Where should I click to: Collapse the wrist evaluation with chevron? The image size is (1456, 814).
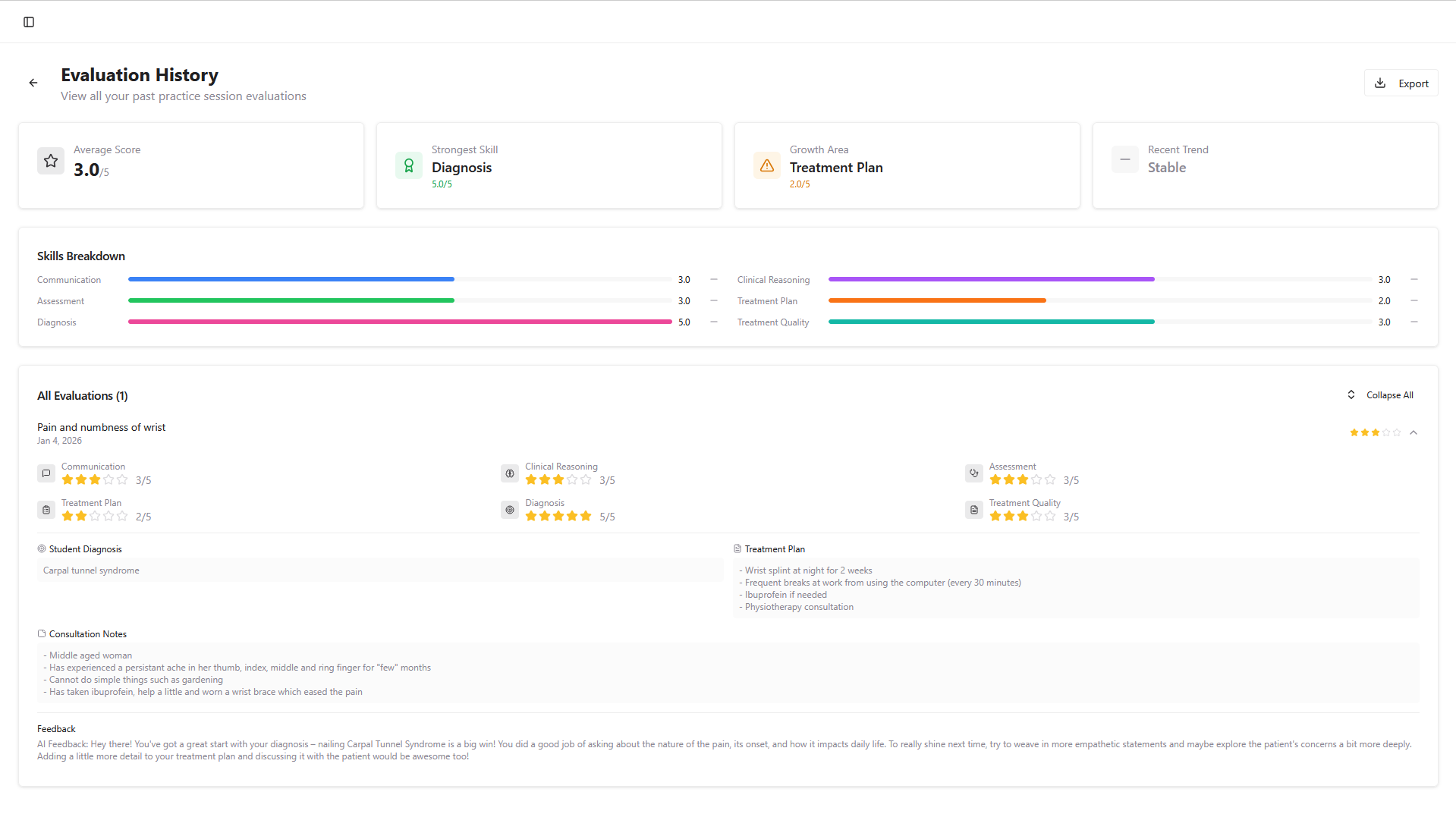pos(1414,432)
